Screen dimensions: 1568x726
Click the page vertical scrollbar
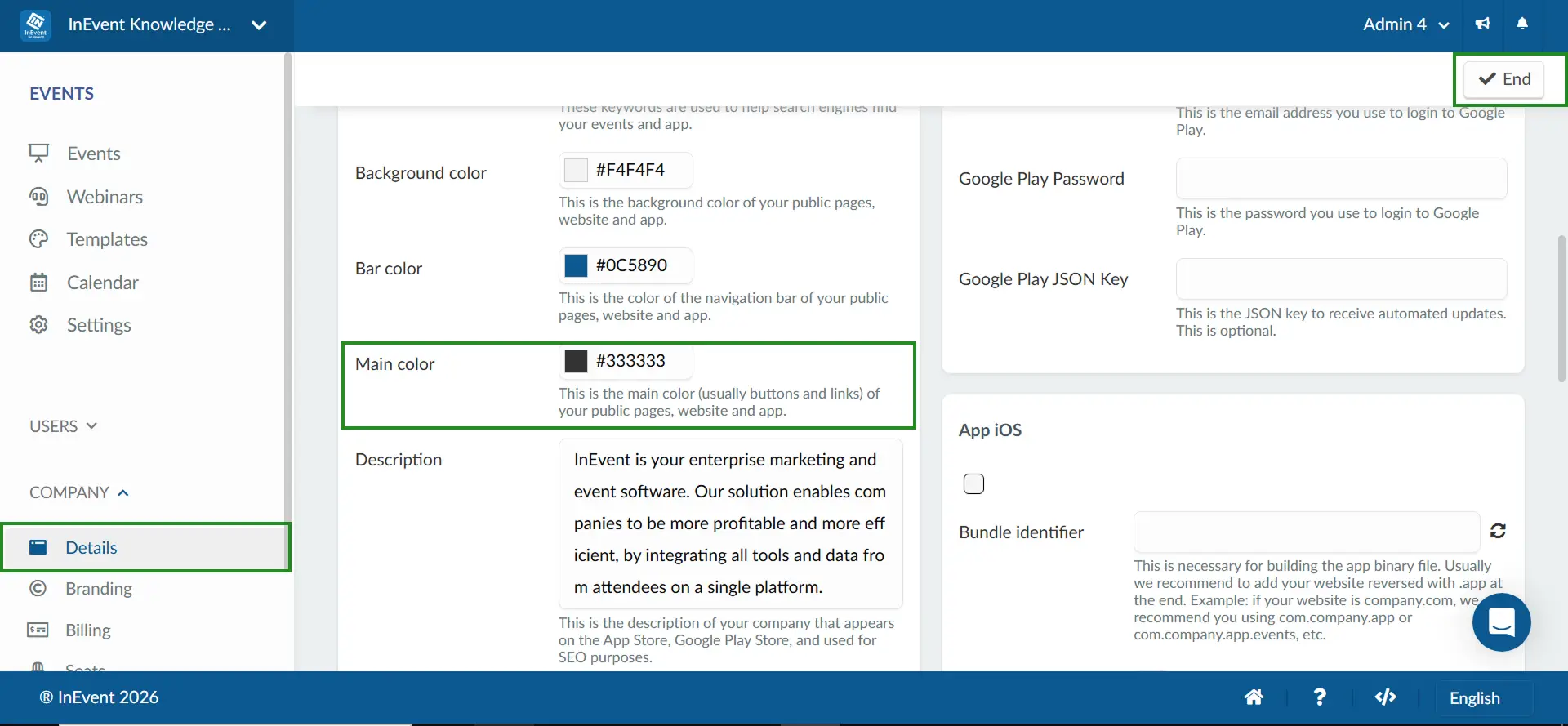[1561, 309]
